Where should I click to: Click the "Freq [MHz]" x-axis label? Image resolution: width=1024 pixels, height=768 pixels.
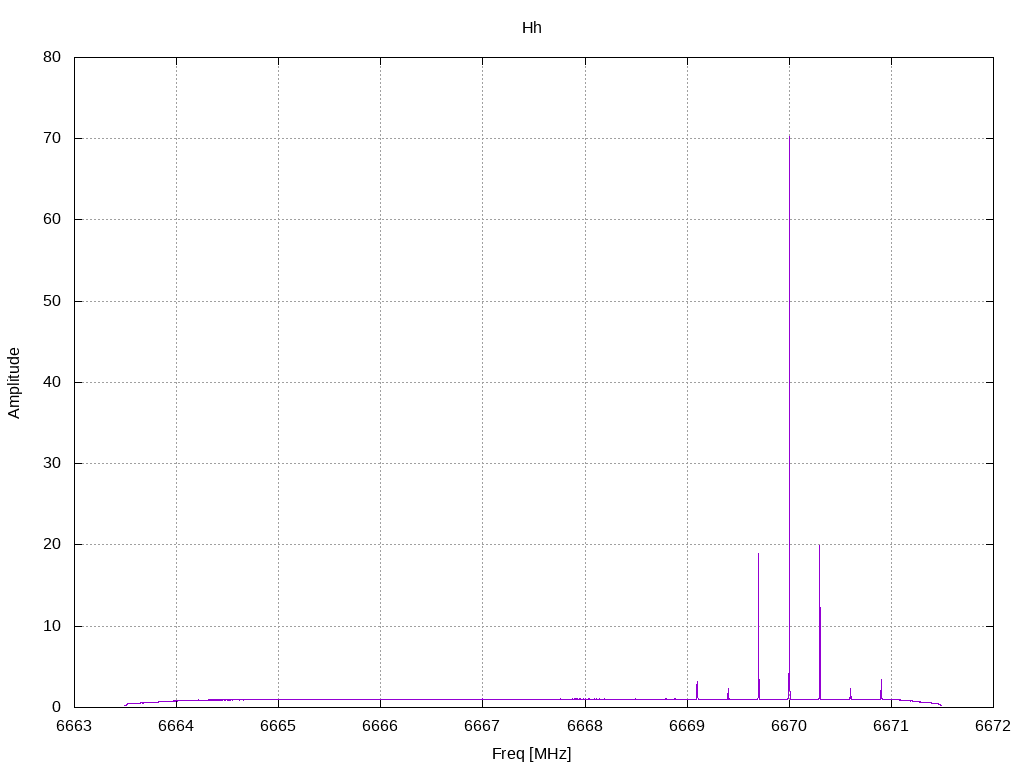click(x=532, y=754)
